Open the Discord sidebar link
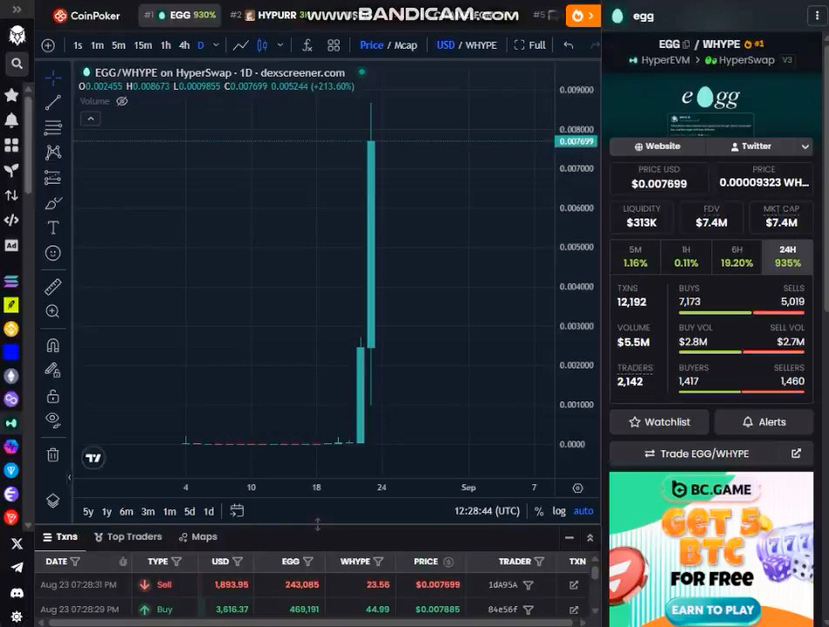The image size is (829, 627). point(17,593)
